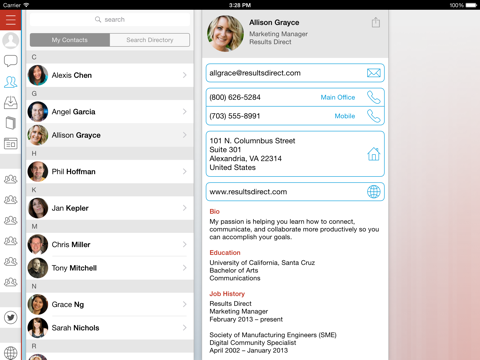Select the Tony Mitchell name
The width and height of the screenshot is (480, 360).
[74, 268]
